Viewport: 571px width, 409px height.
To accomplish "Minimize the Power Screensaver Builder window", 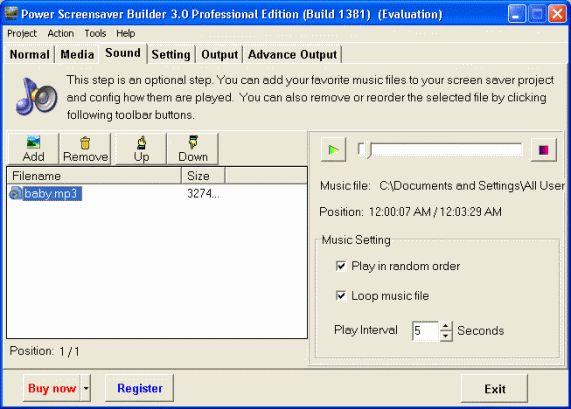I will (x=516, y=14).
